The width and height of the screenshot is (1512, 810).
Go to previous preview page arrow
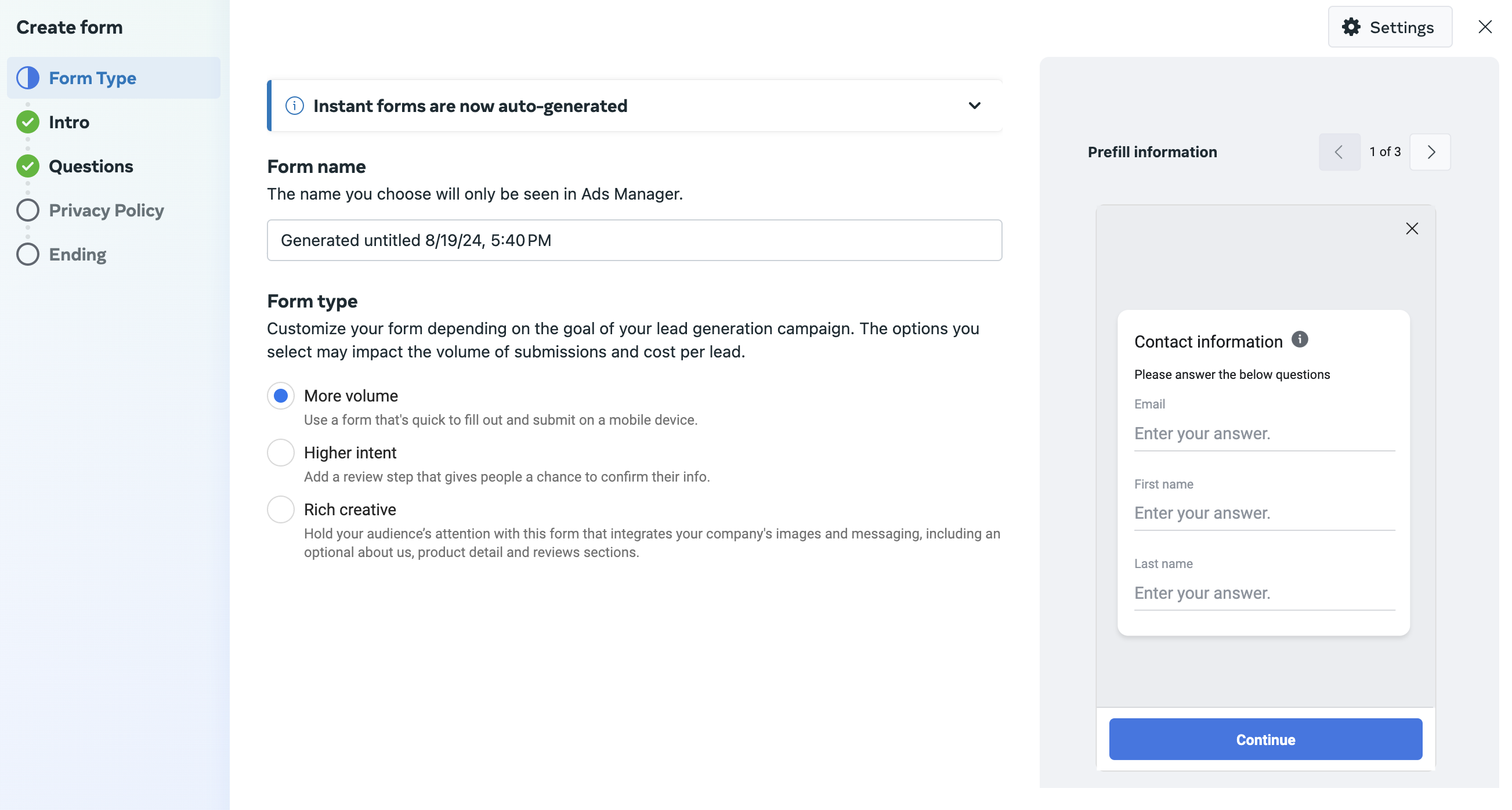point(1339,152)
